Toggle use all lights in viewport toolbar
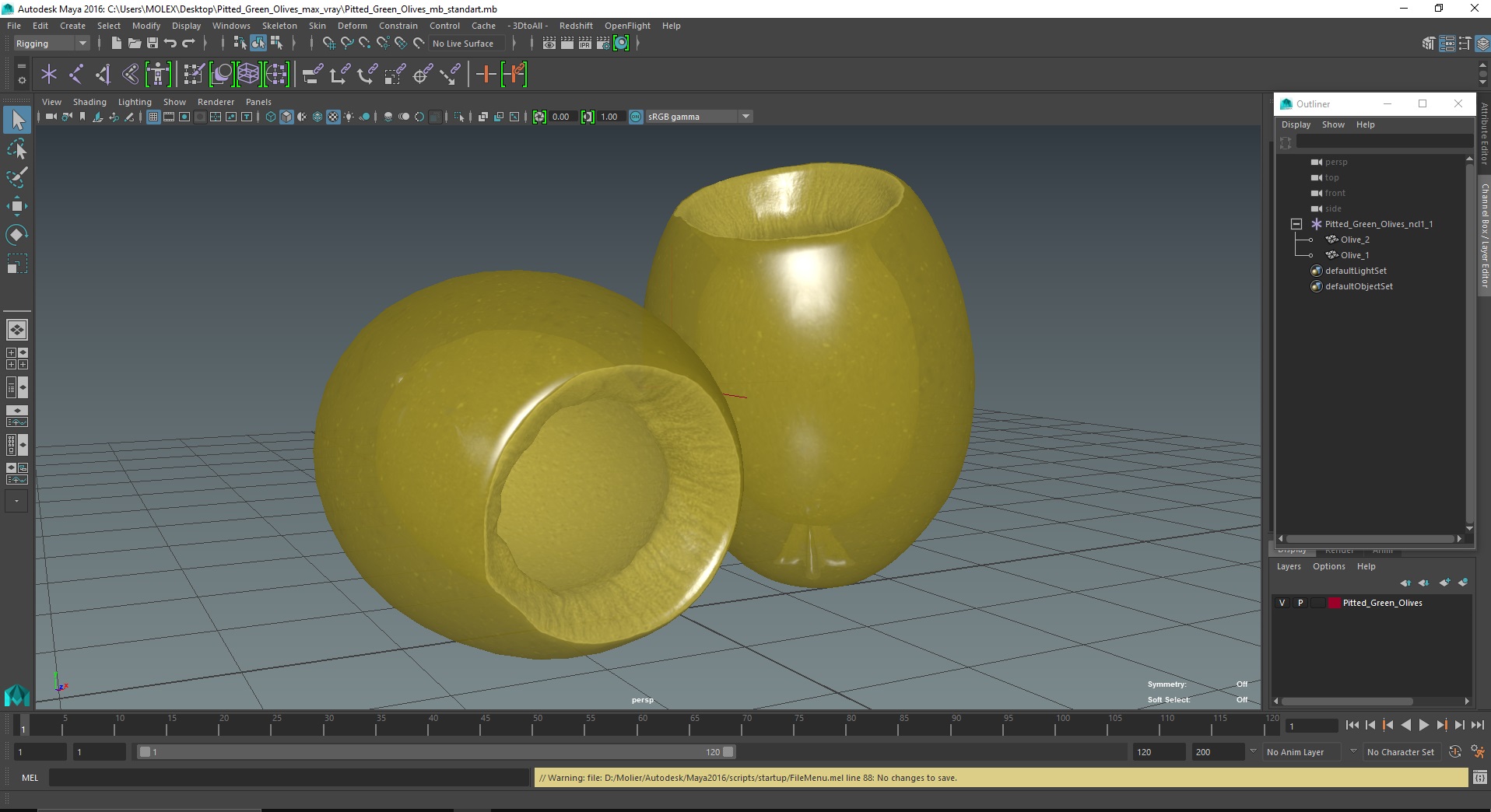Viewport: 1491px width, 812px height. point(349,117)
